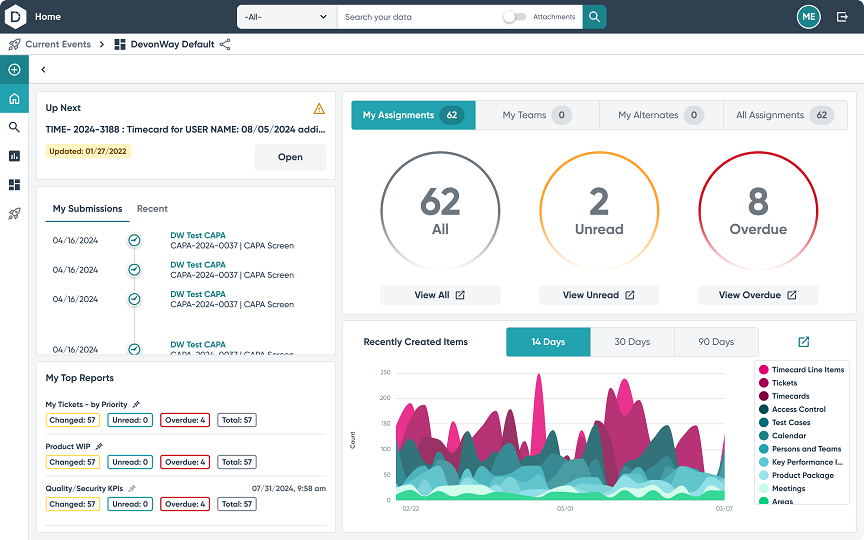Click the Search your data field
This screenshot has width=864, height=540.
coord(419,17)
